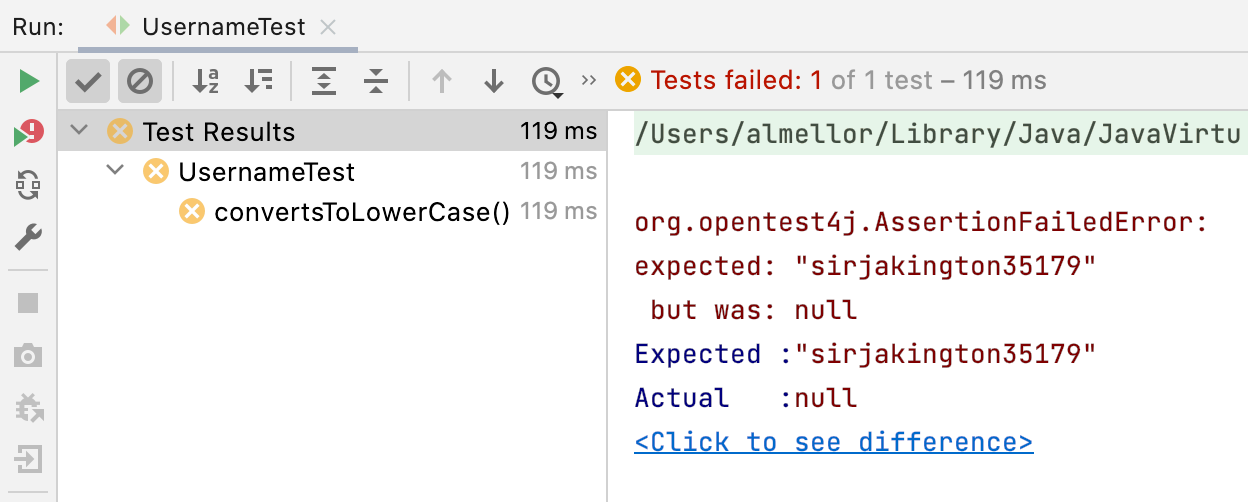Image resolution: width=1248 pixels, height=502 pixels.
Task: Expand all test nodes icon
Action: [324, 81]
